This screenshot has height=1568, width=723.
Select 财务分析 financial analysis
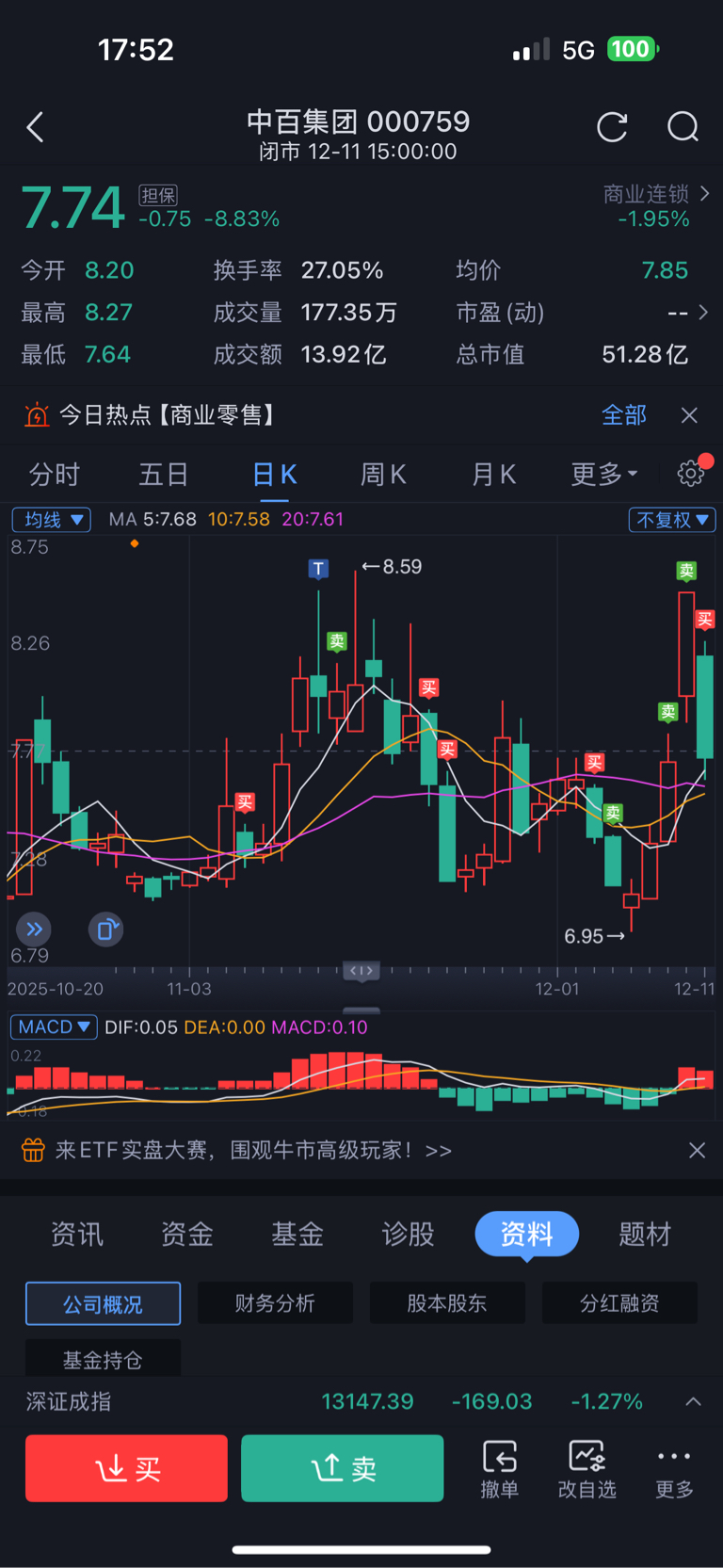(275, 1303)
